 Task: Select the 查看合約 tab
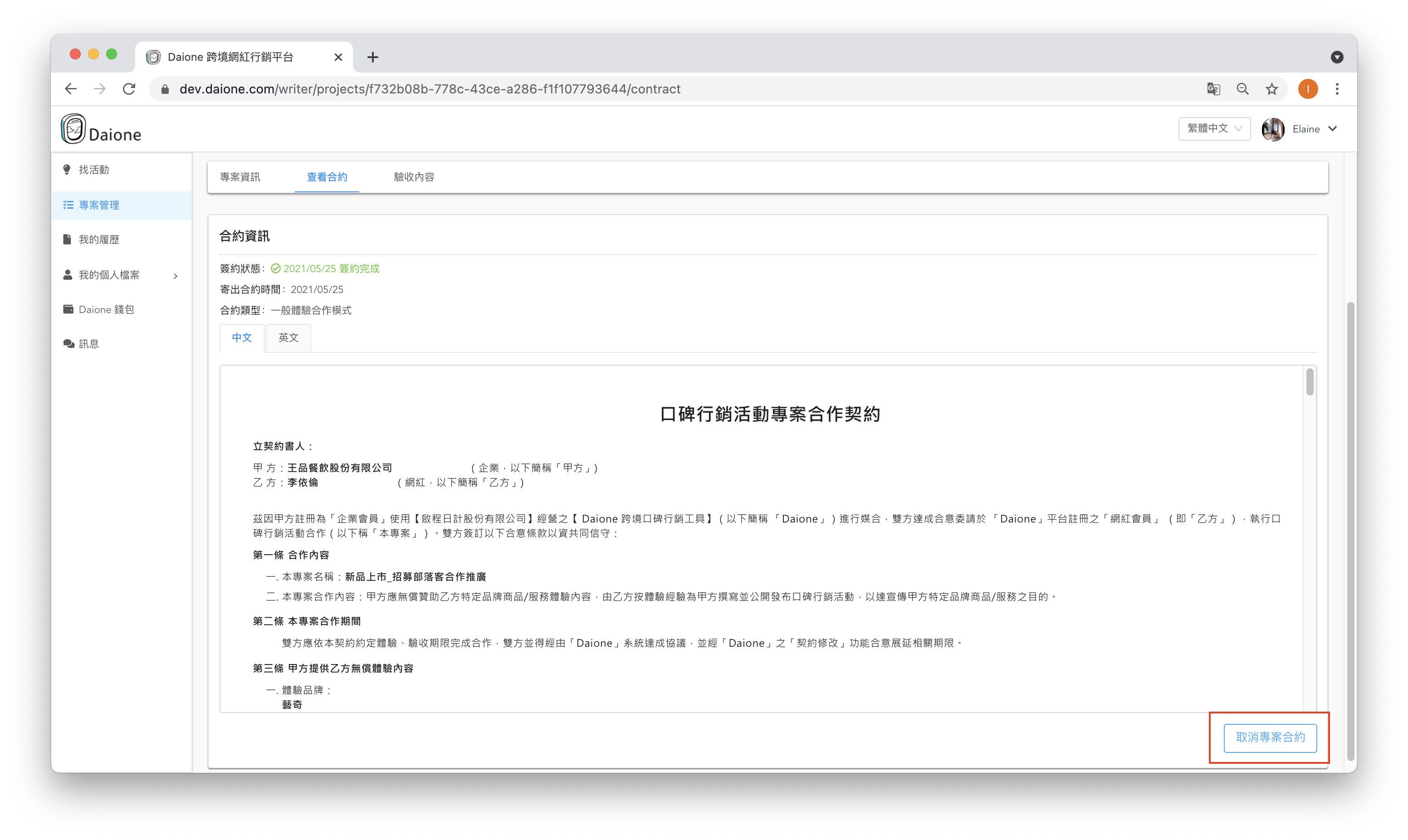pyautogui.click(x=327, y=176)
